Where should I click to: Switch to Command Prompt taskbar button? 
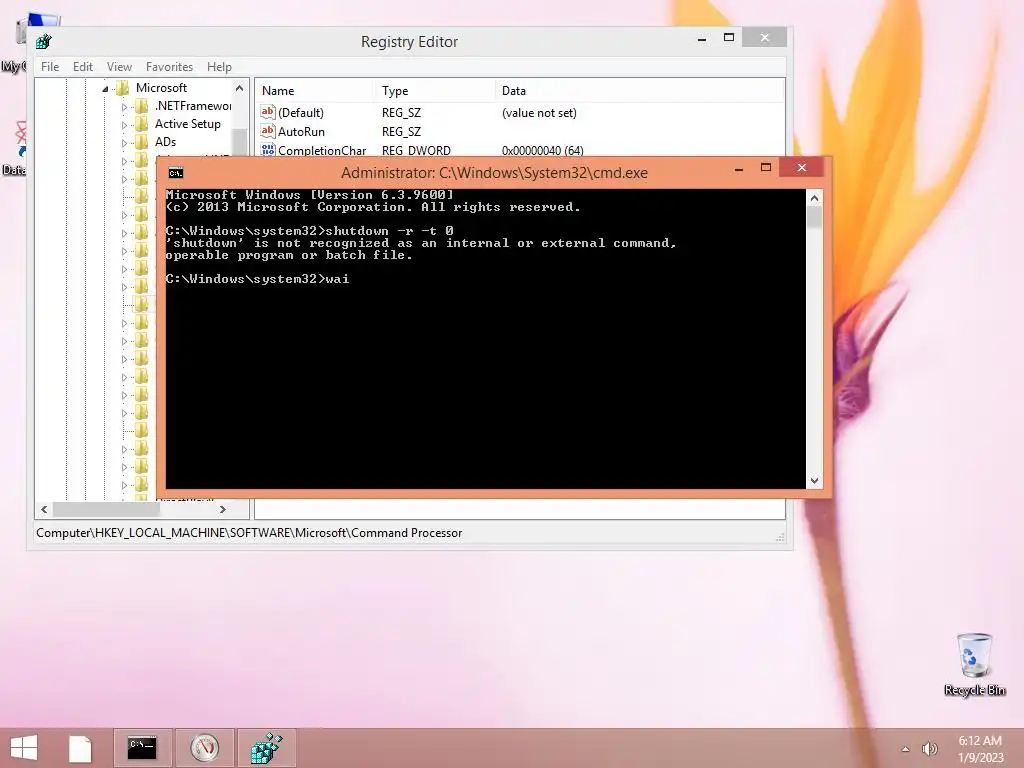142,748
